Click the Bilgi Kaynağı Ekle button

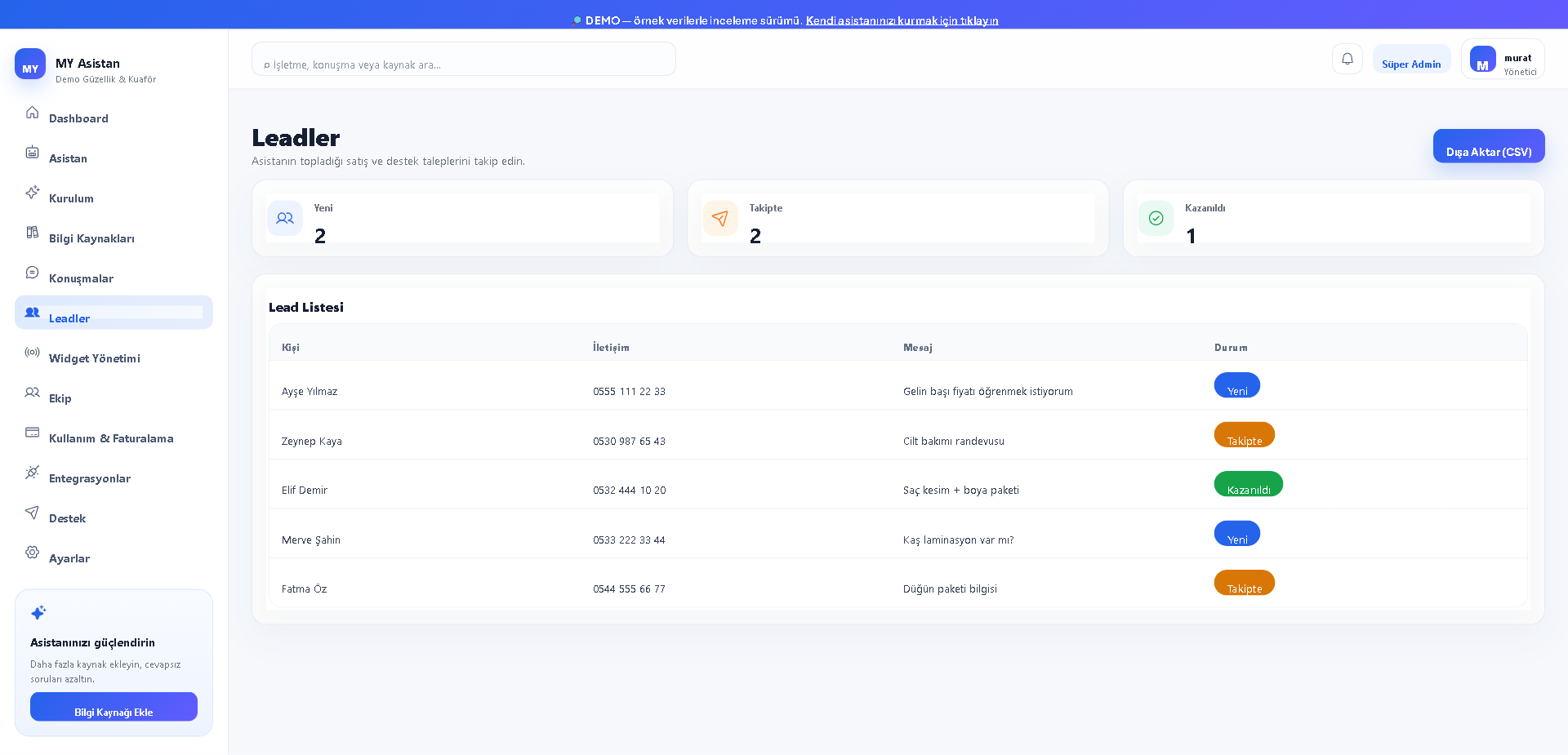[x=114, y=707]
